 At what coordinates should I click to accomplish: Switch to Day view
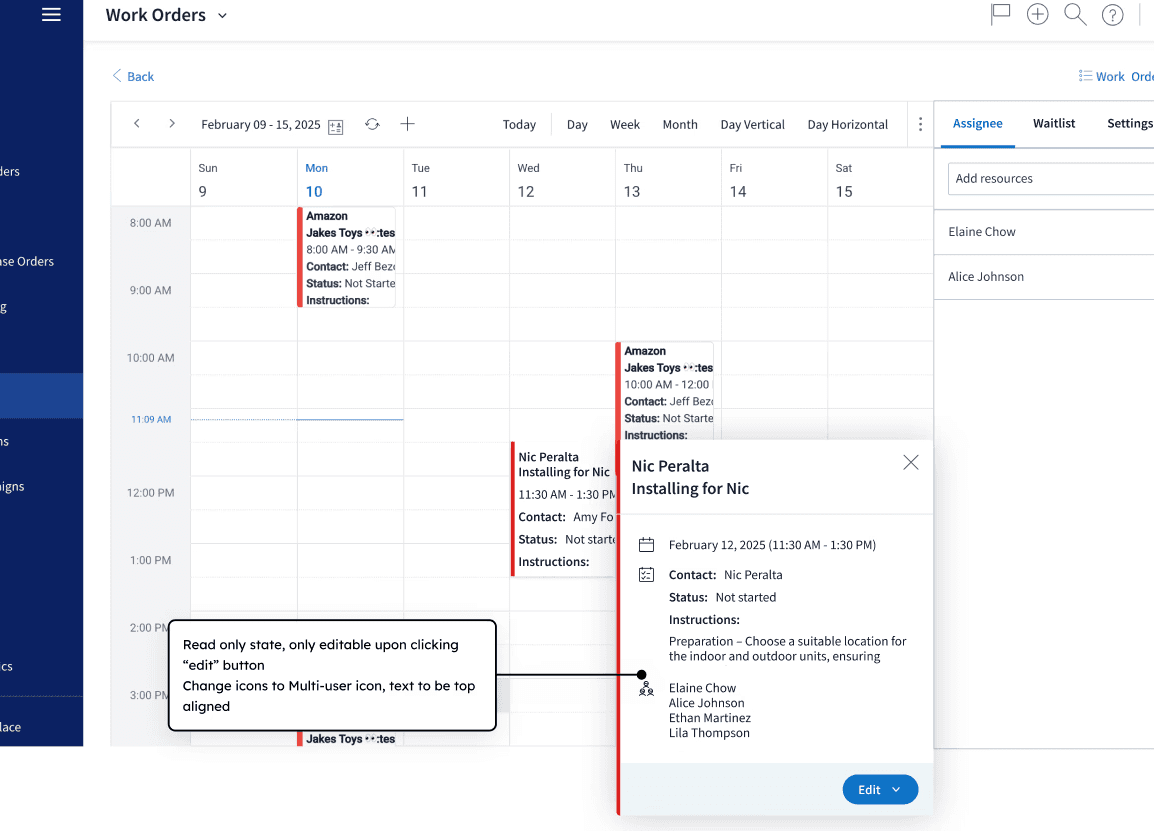[x=577, y=125]
